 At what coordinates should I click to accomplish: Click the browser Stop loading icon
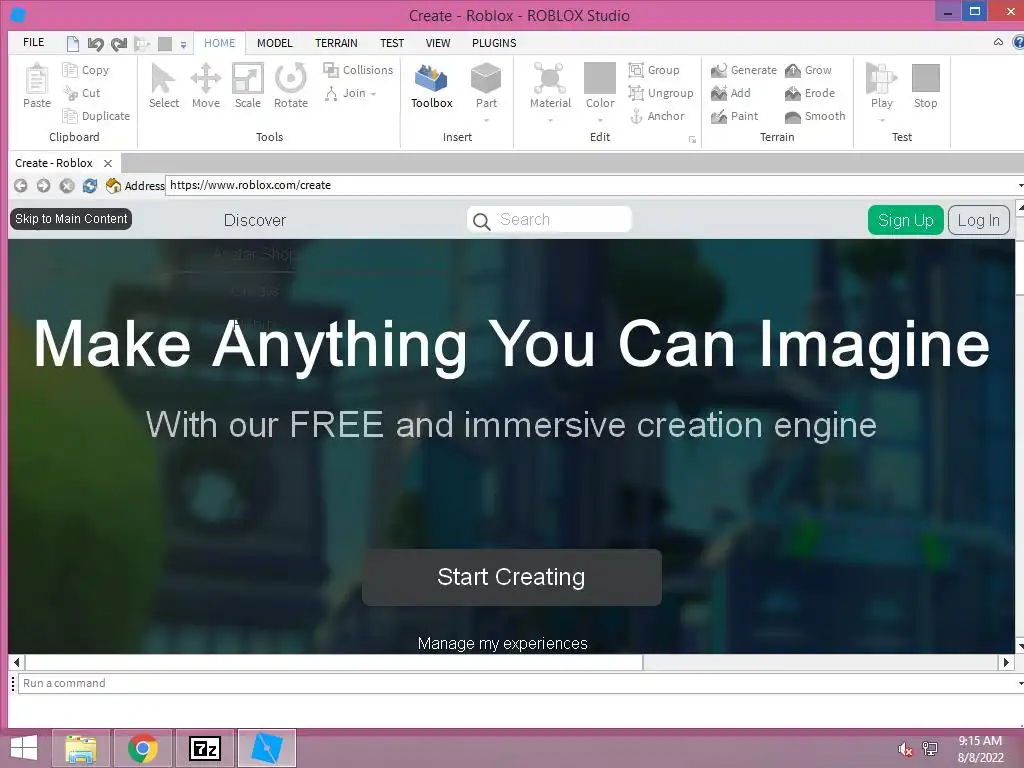(67, 185)
